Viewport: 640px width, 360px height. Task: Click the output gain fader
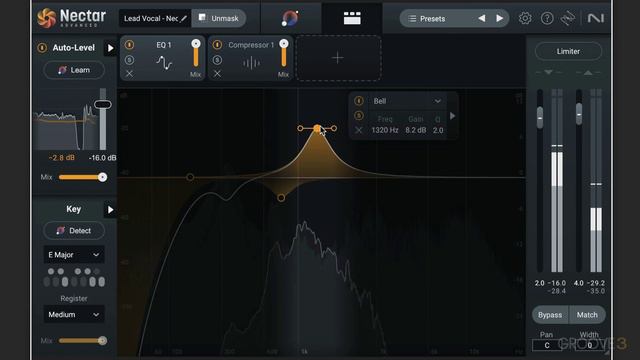tap(579, 114)
